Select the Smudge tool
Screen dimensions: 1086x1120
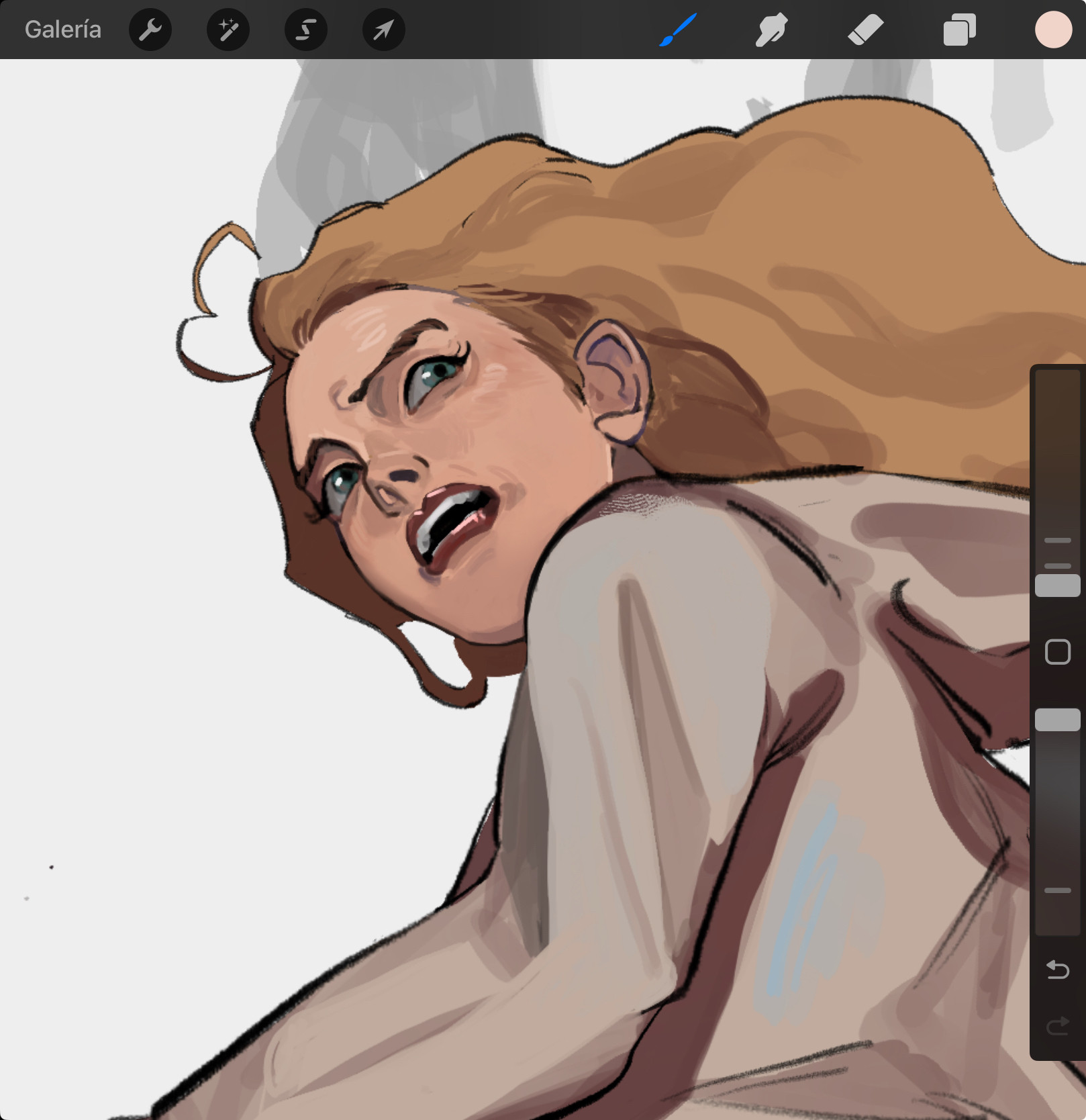click(x=771, y=30)
